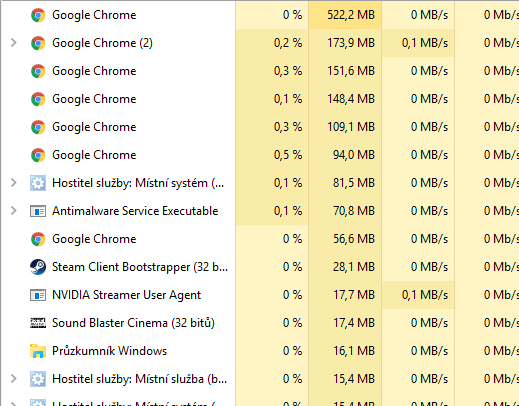This screenshot has width=519, height=406.
Task: Click Chrome icon in 56,6 MB row
Action: (38, 239)
